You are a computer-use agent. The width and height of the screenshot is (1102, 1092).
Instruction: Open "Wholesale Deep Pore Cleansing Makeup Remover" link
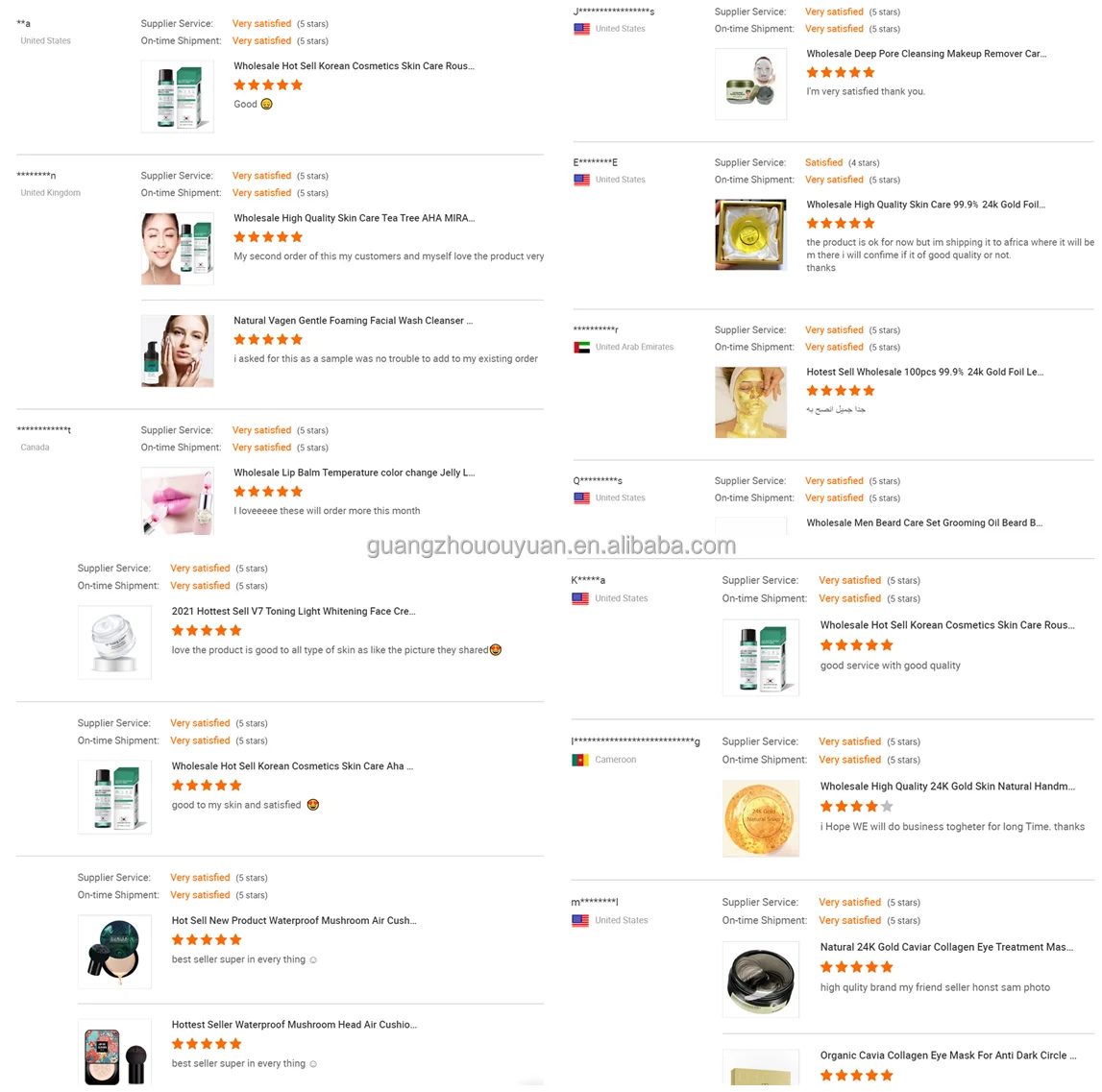[x=925, y=54]
